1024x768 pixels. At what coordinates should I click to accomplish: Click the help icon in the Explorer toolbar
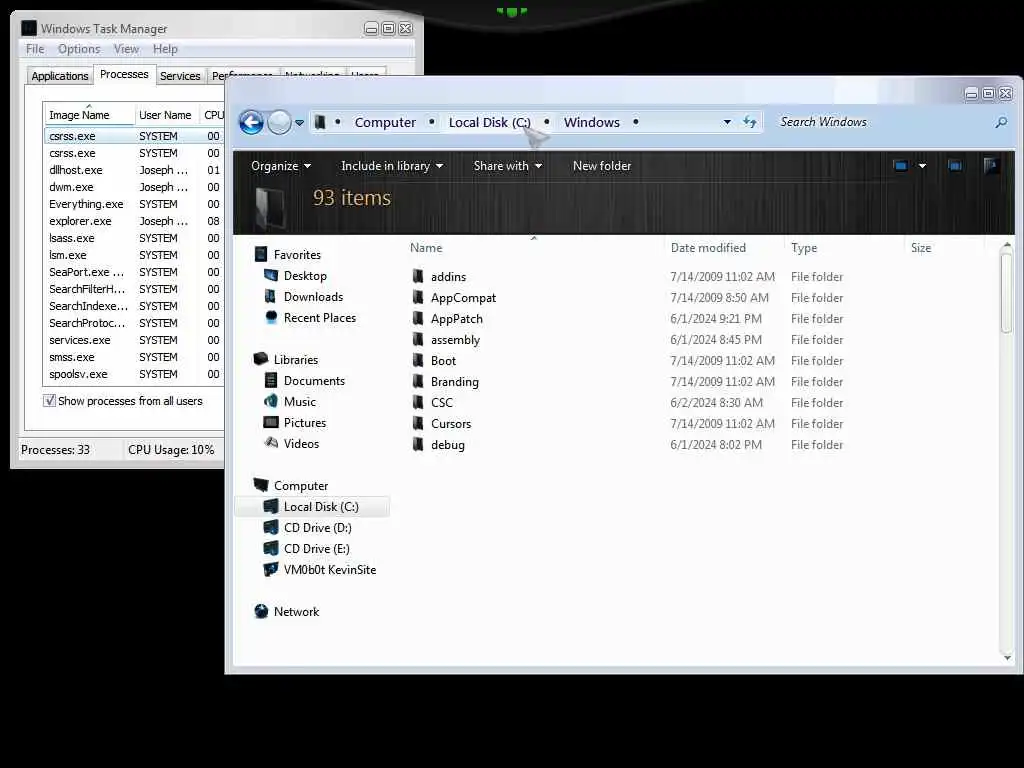pyautogui.click(x=991, y=166)
